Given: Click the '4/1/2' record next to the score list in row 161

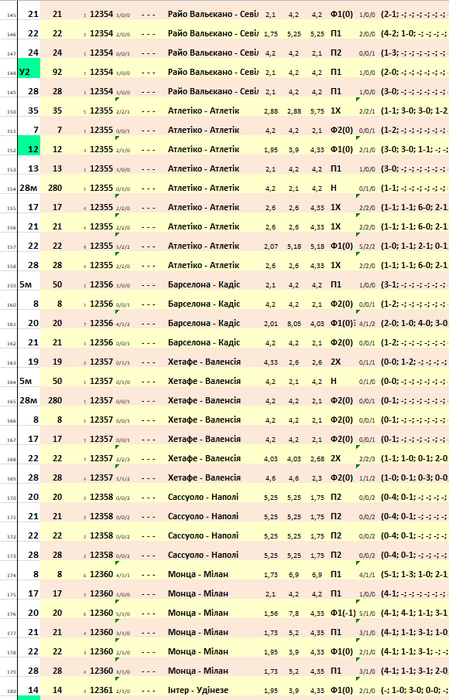Looking at the screenshot, I should pyautogui.click(x=367, y=324).
